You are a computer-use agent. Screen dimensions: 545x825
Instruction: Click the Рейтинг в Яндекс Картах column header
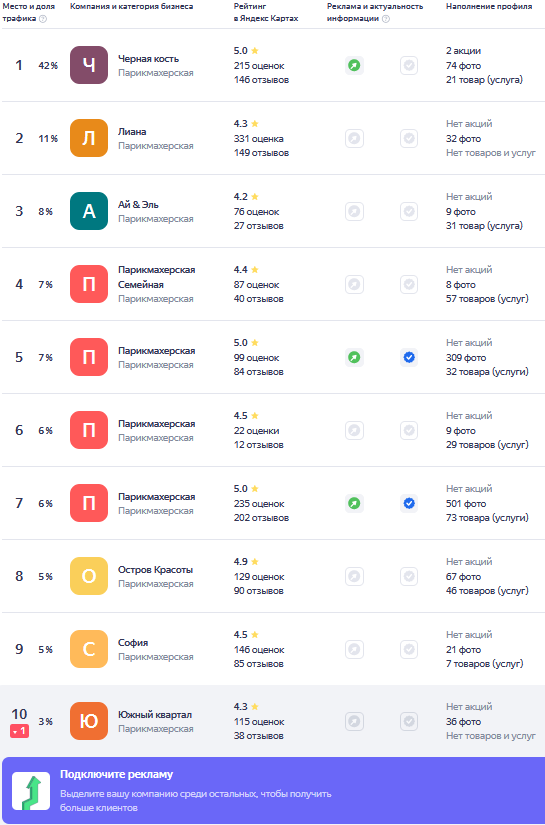[266, 12]
